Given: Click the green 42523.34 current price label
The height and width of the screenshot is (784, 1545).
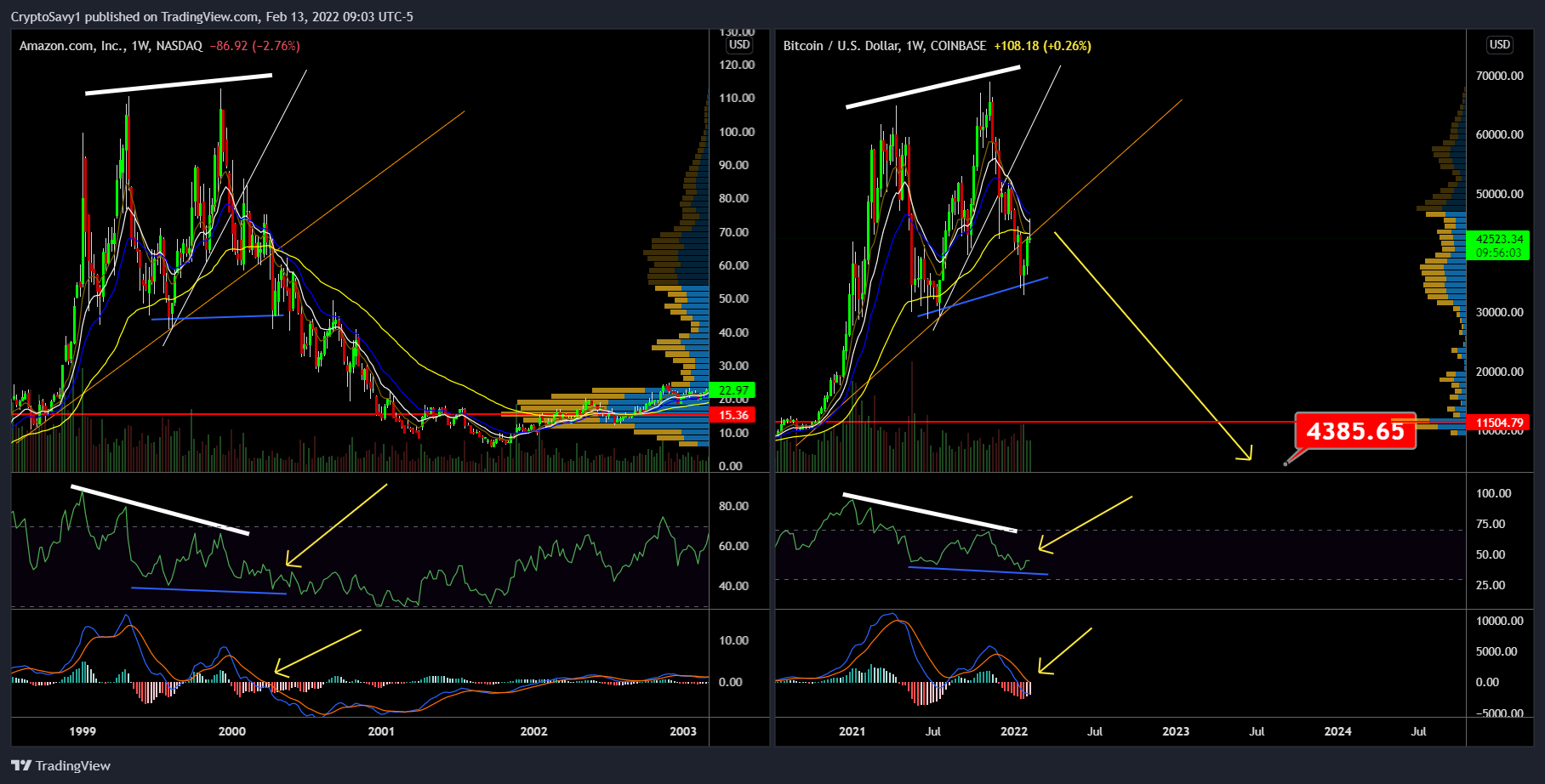Looking at the screenshot, I should click(1499, 246).
